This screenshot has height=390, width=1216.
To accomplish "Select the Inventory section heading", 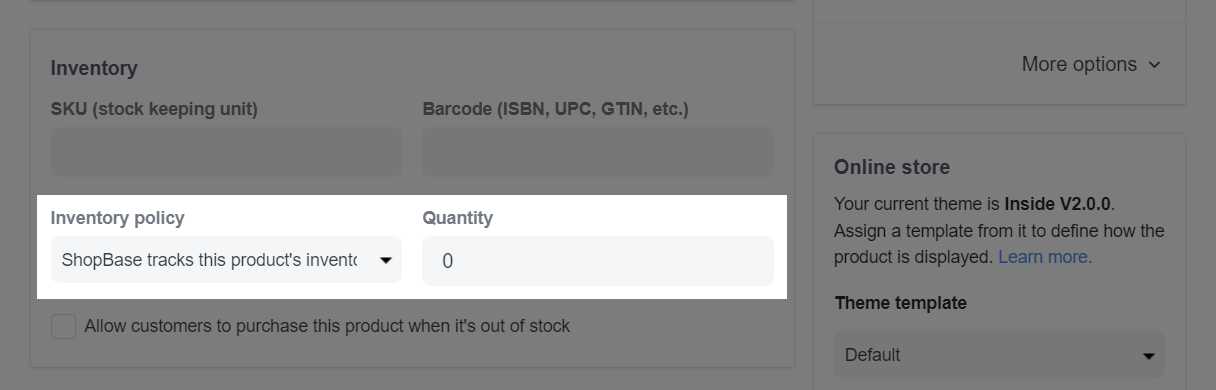I will pos(94,68).
